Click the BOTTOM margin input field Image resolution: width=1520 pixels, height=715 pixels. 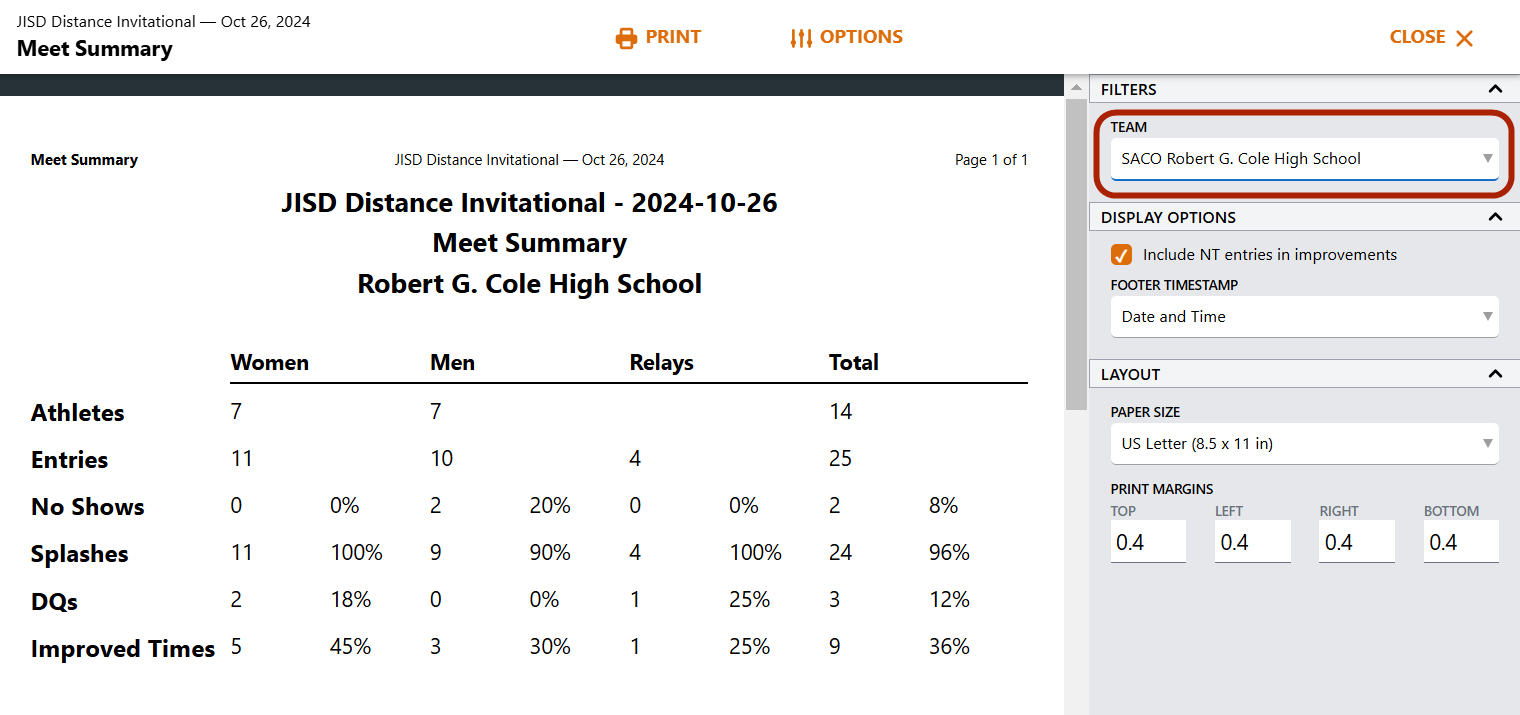point(1461,542)
